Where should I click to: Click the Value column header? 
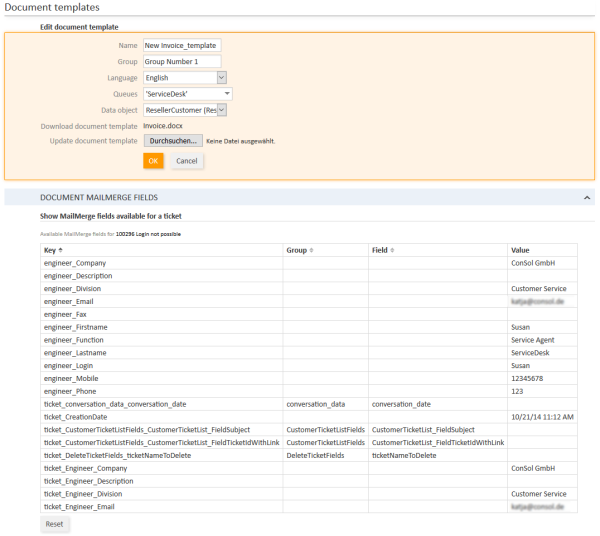tap(520, 250)
